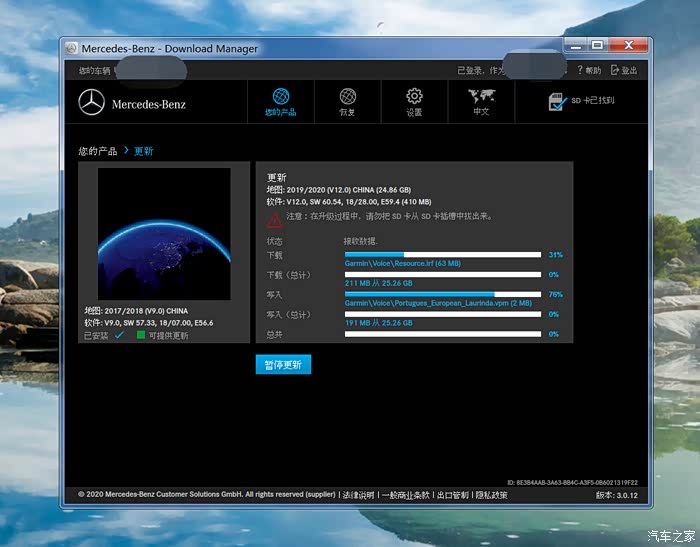Open the 您的产品 globe icon tab
This screenshot has height=547, width=700.
click(x=280, y=97)
